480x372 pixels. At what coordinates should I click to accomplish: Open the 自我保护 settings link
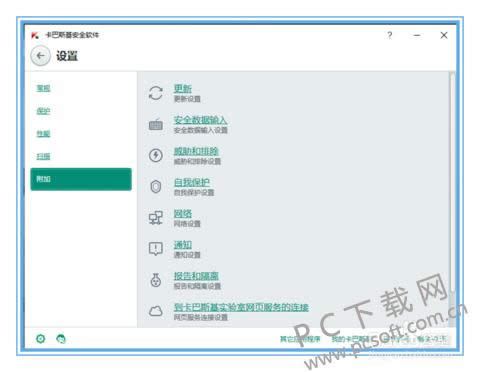click(192, 182)
